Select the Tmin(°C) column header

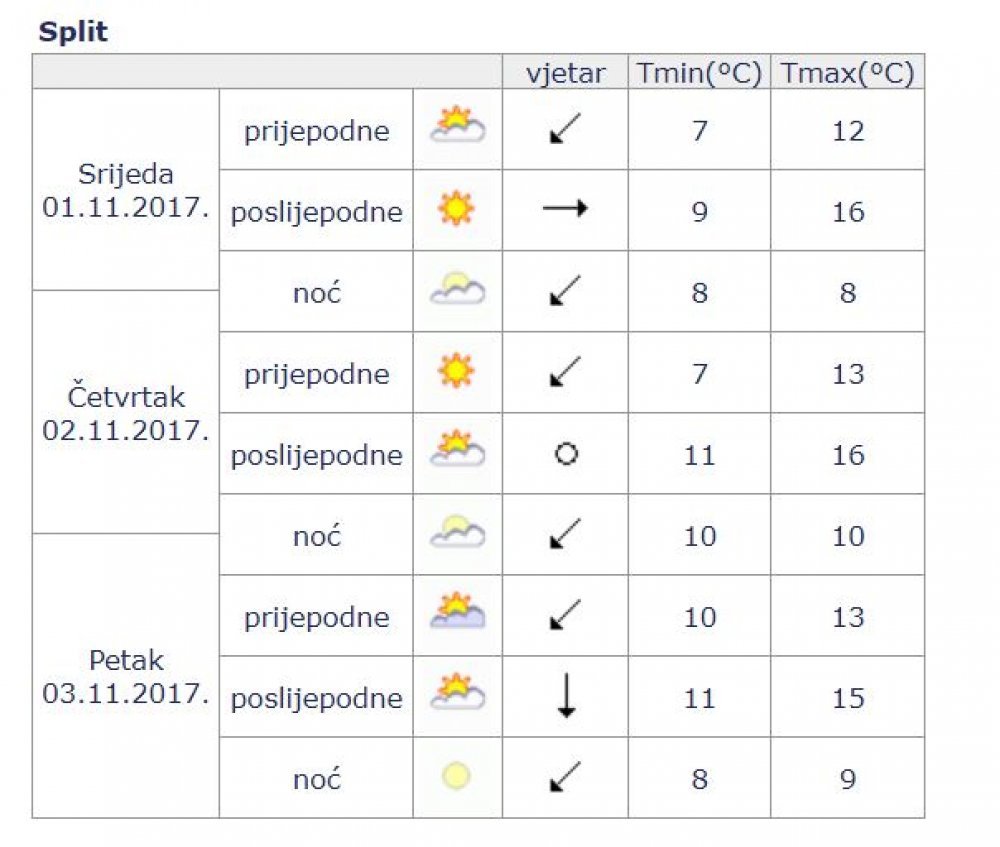(x=699, y=72)
